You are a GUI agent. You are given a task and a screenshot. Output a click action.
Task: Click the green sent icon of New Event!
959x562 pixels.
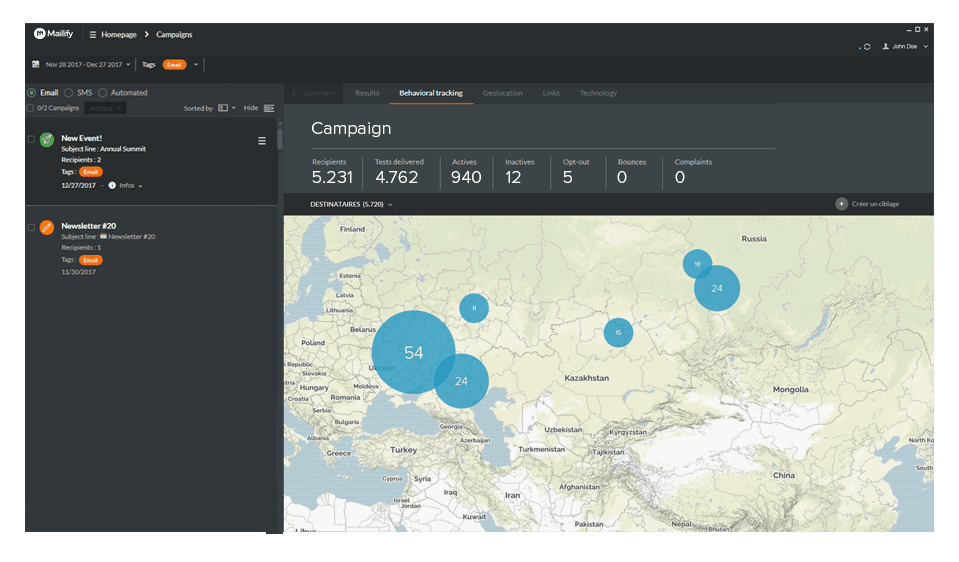point(46,139)
